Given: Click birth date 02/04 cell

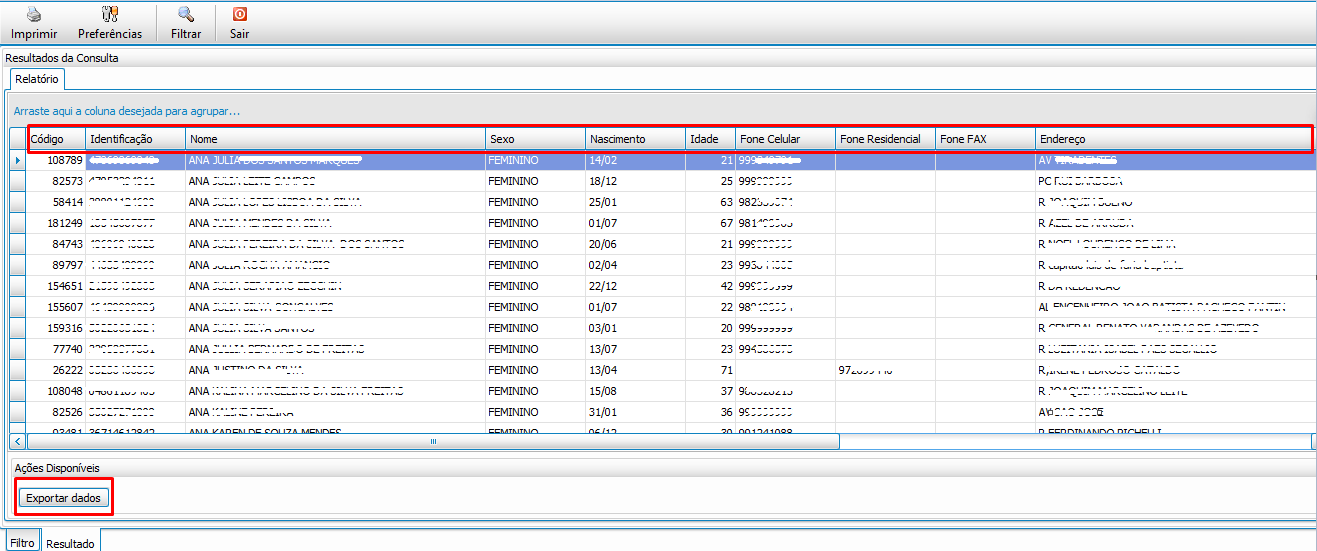Looking at the screenshot, I should pos(635,265).
